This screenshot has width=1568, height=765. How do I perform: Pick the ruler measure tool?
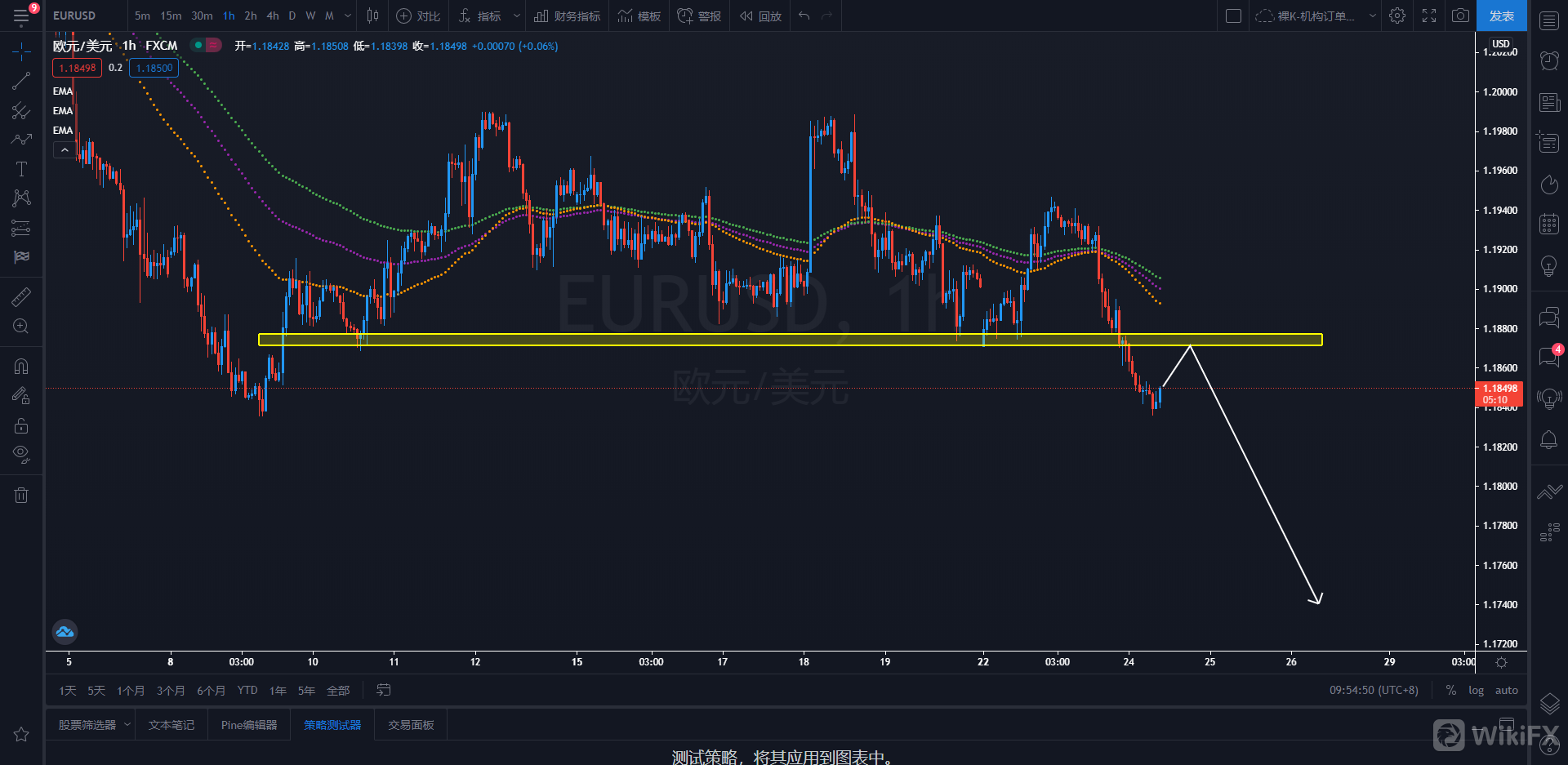tap(21, 297)
